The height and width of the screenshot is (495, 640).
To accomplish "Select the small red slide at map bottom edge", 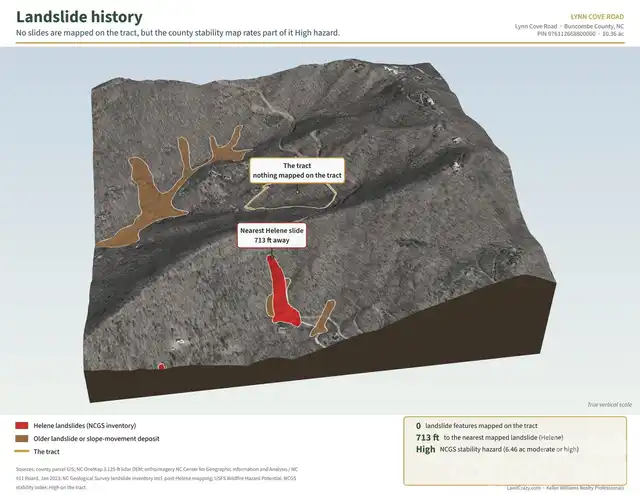I will pos(161,366).
